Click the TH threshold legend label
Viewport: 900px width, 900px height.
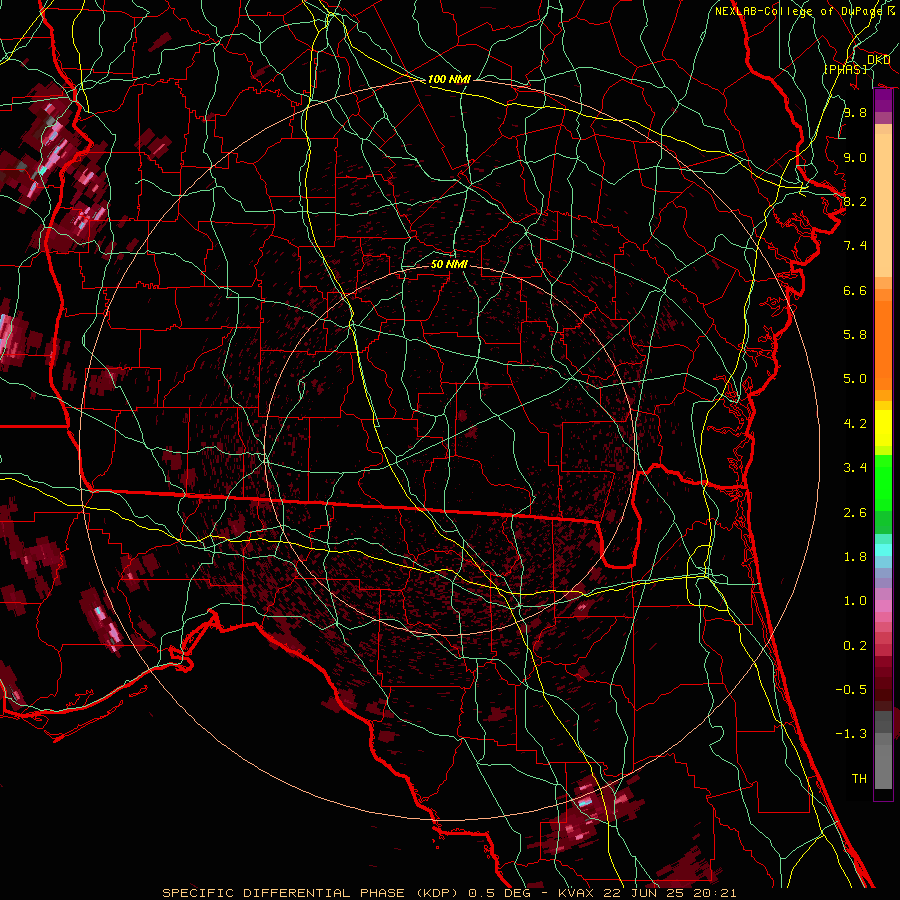(859, 779)
